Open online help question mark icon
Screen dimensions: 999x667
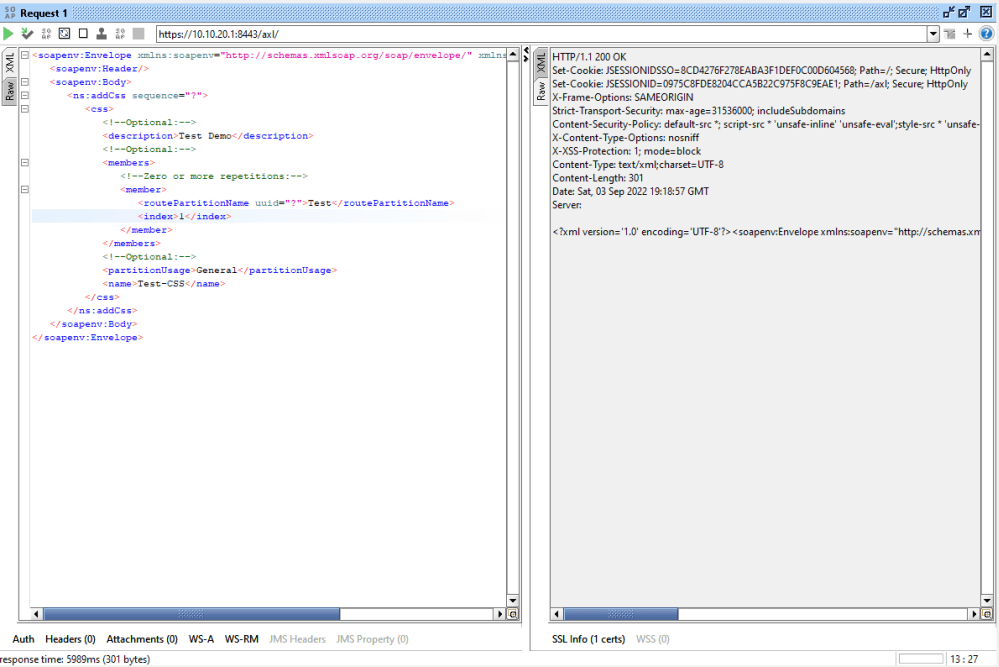[x=986, y=34]
